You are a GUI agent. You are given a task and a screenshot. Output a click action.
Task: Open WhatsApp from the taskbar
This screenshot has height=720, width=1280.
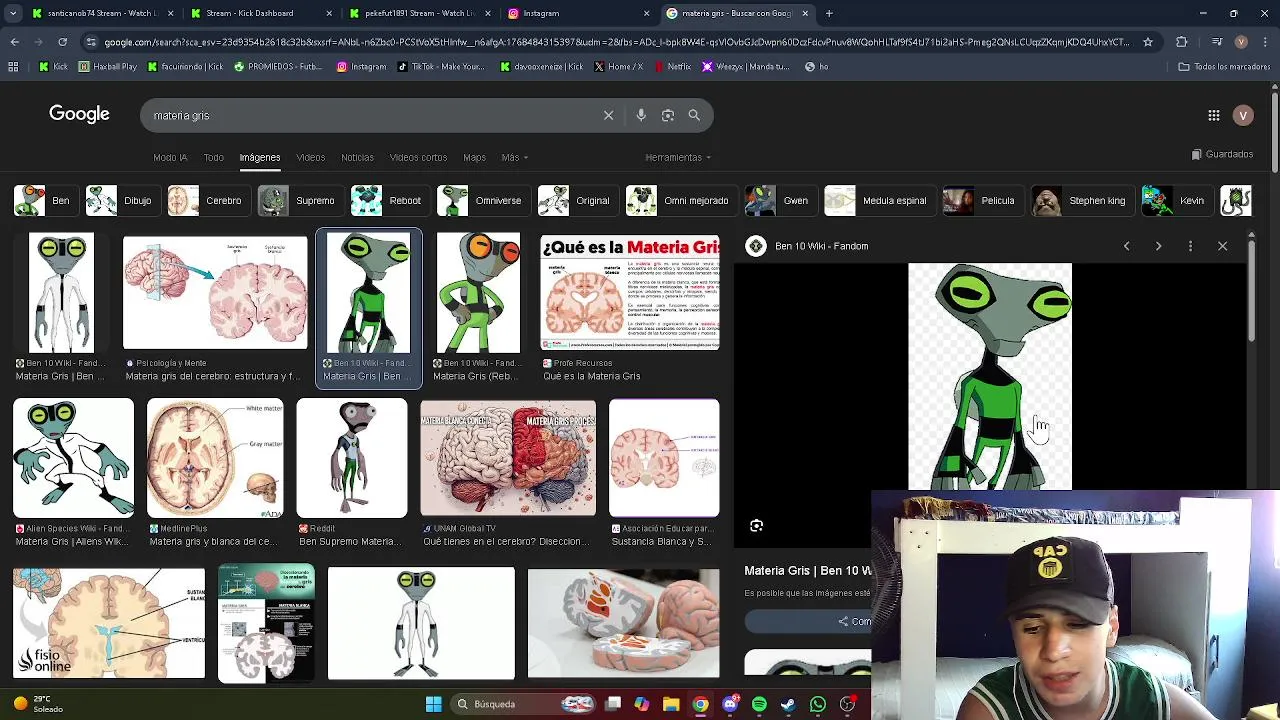[x=818, y=704]
